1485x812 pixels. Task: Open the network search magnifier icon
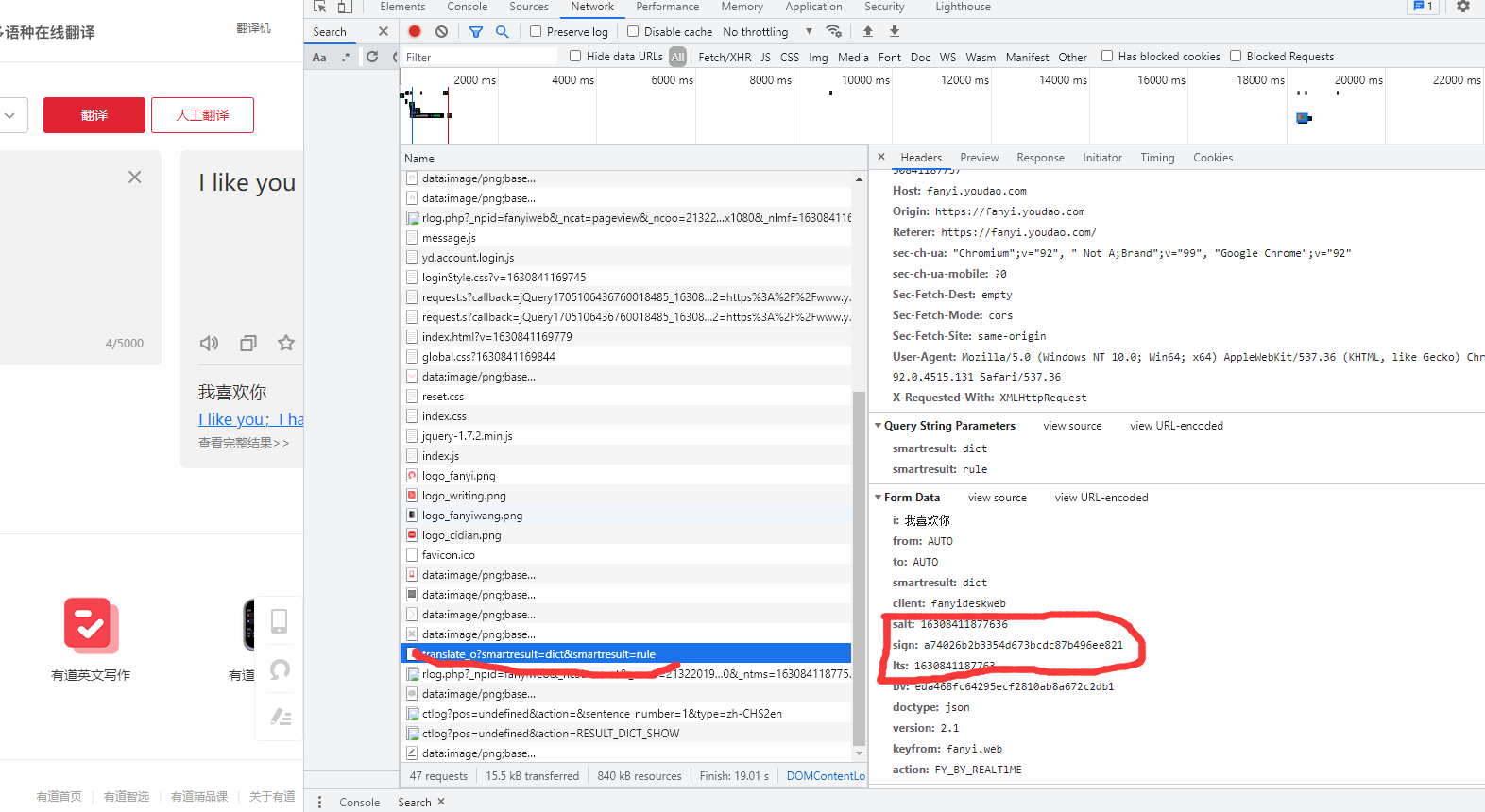(503, 31)
